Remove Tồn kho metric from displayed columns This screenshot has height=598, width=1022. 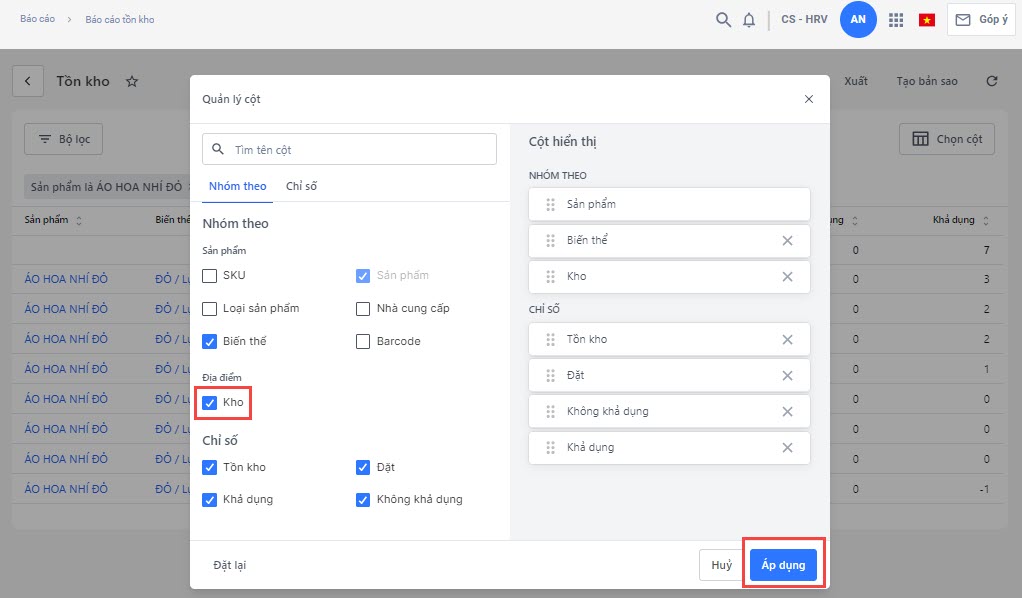(787, 339)
